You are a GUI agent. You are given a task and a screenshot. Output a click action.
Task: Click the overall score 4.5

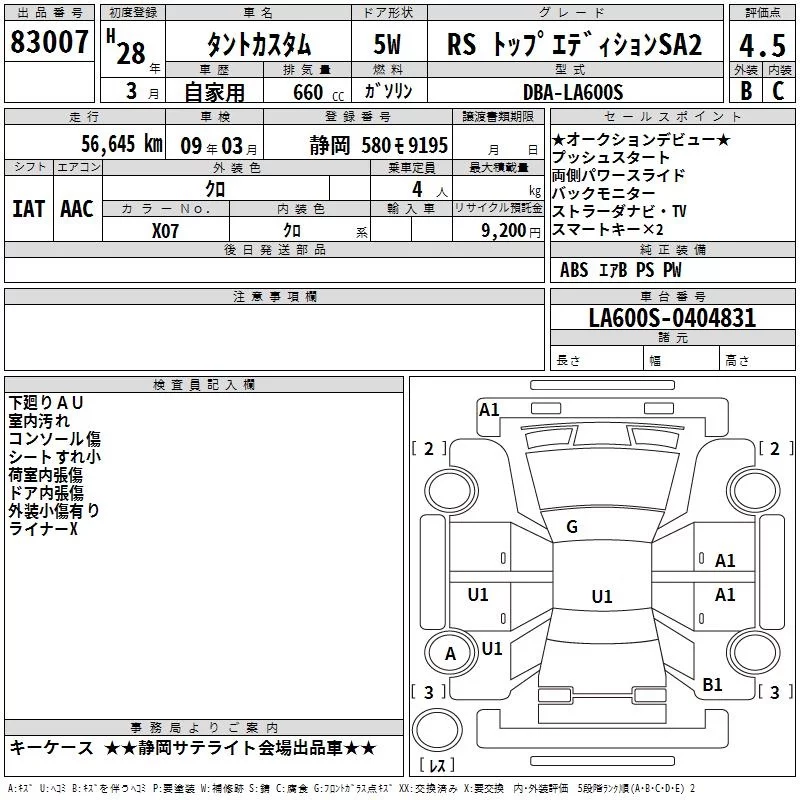[x=762, y=45]
